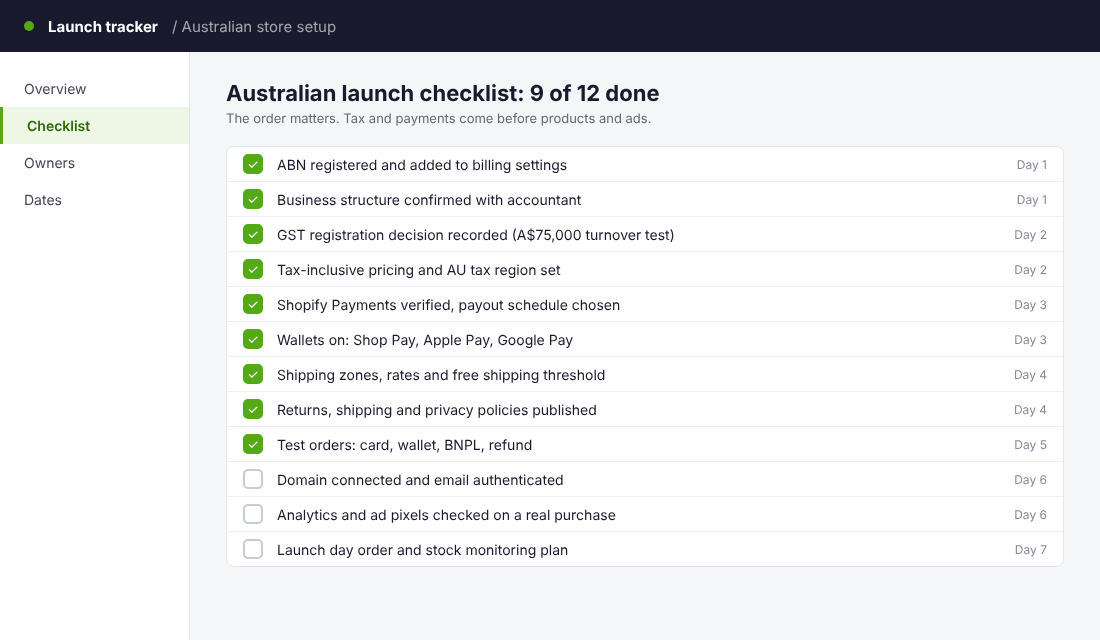Check Domain connected and email authenticated
1100x640 pixels.
pyautogui.click(x=253, y=479)
